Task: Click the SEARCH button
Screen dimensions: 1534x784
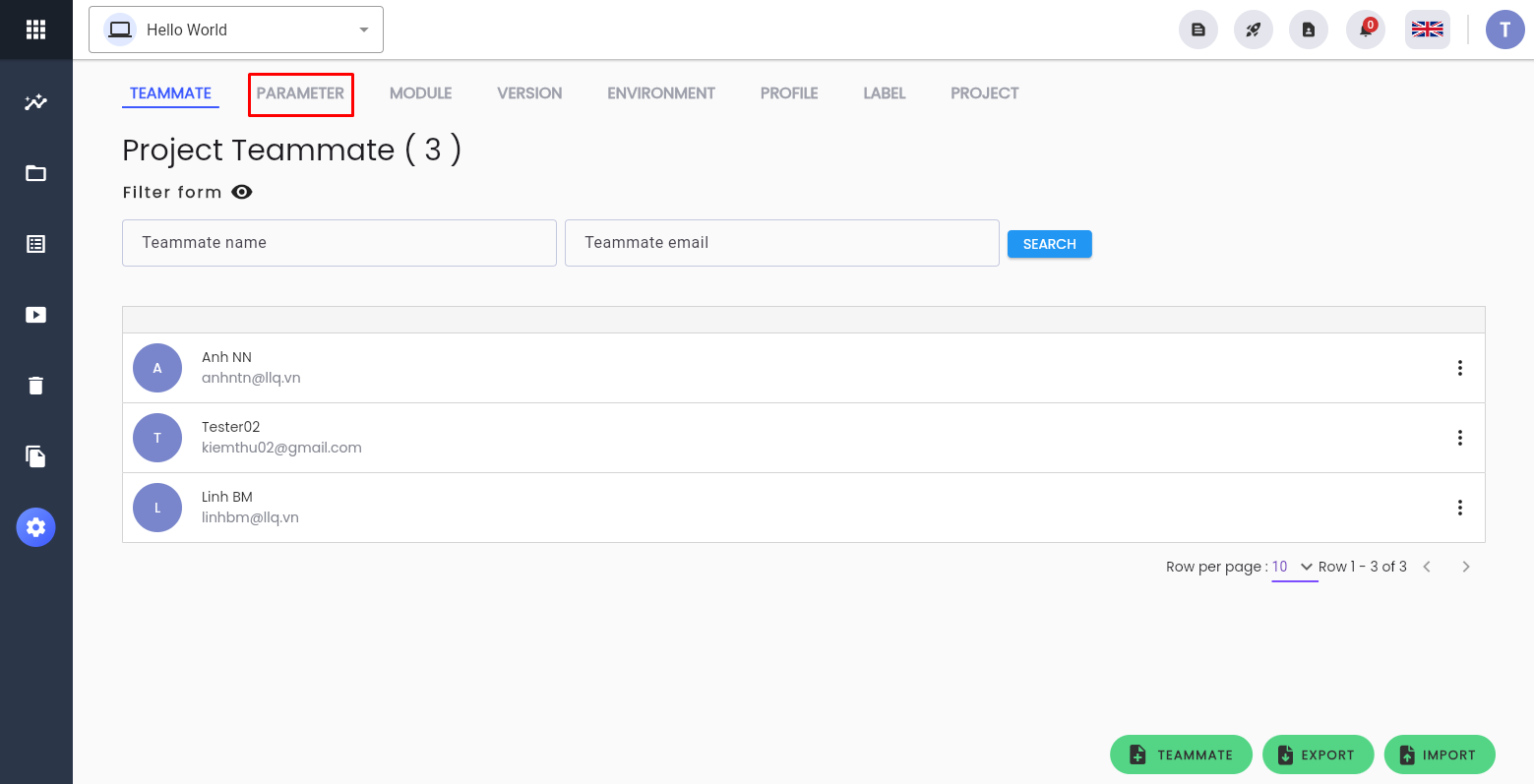Action: [1050, 244]
